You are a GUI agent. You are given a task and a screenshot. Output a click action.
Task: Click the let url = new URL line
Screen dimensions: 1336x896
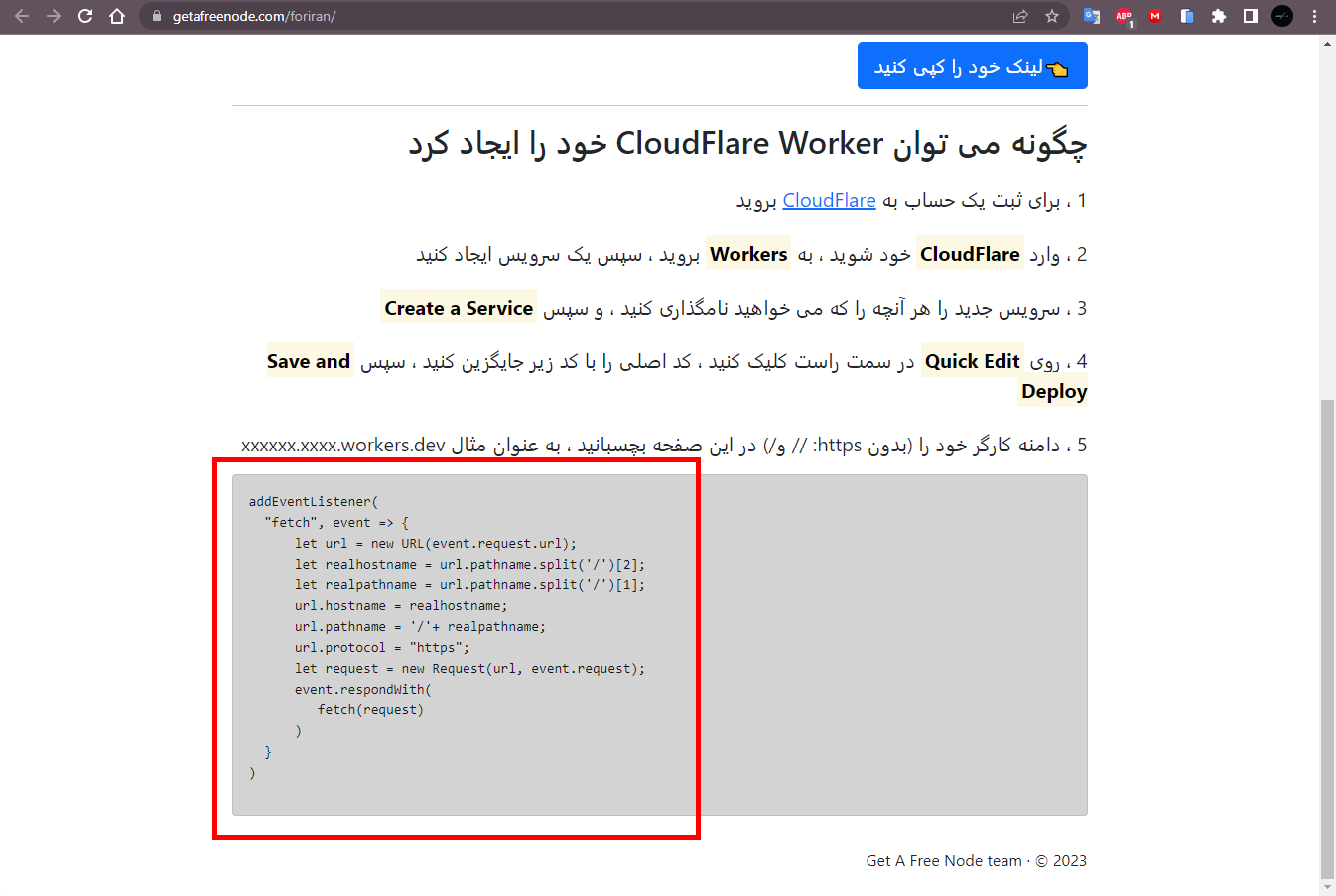[436, 544]
